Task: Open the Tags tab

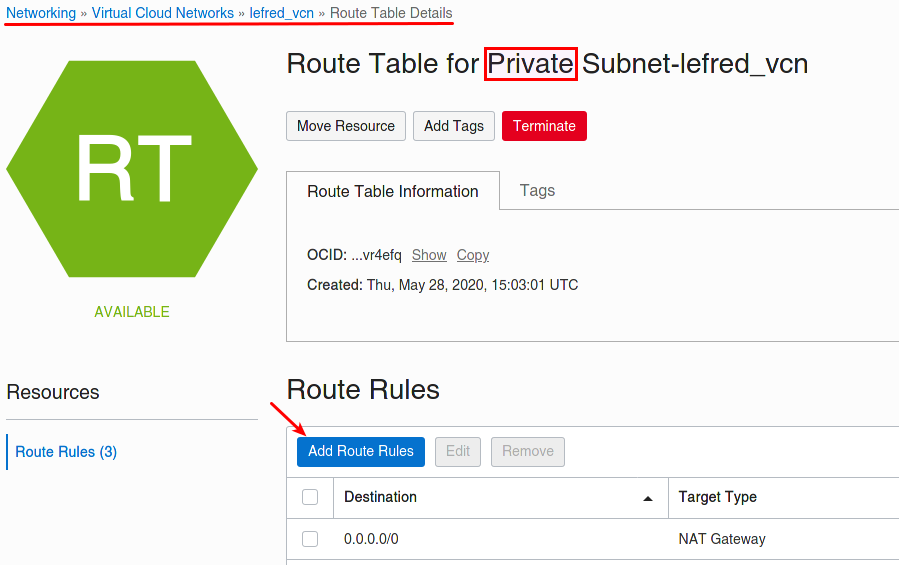Action: (537, 190)
